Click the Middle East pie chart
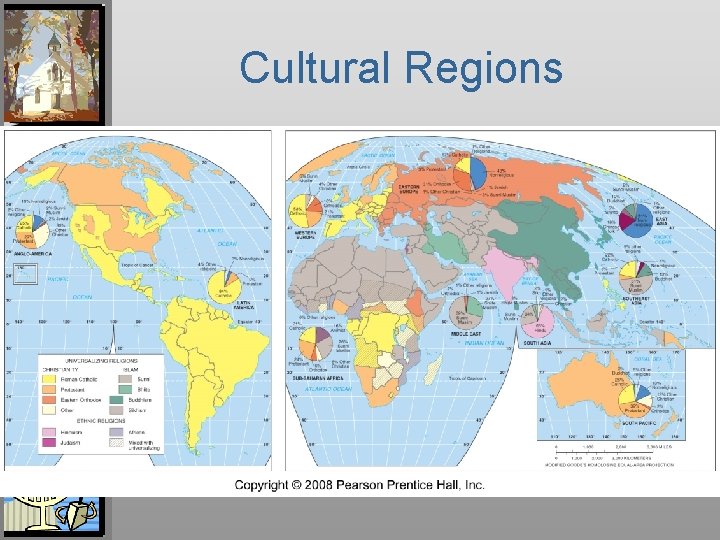Viewport: 720px width, 540px height. (466, 313)
